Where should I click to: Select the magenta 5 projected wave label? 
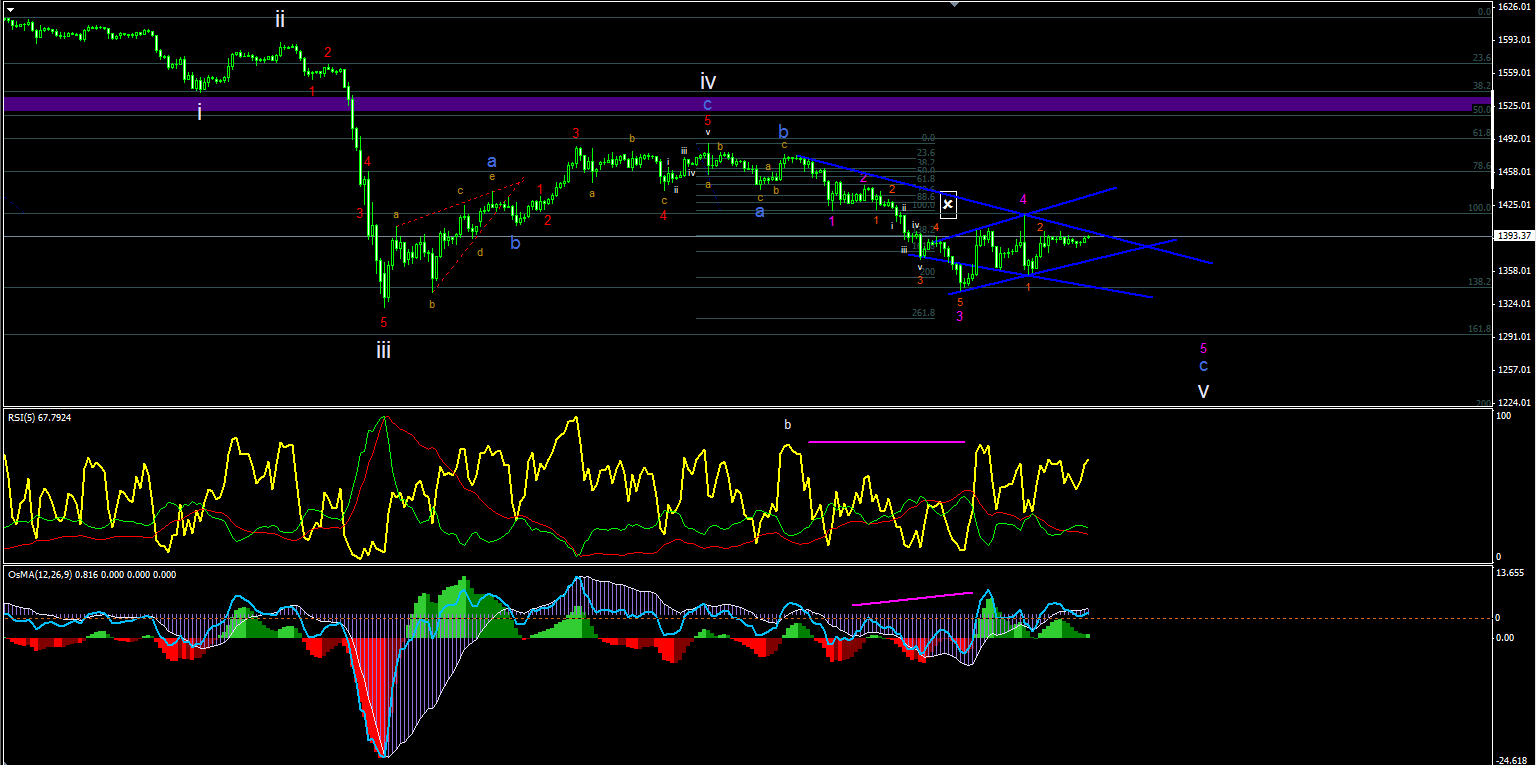(1204, 349)
